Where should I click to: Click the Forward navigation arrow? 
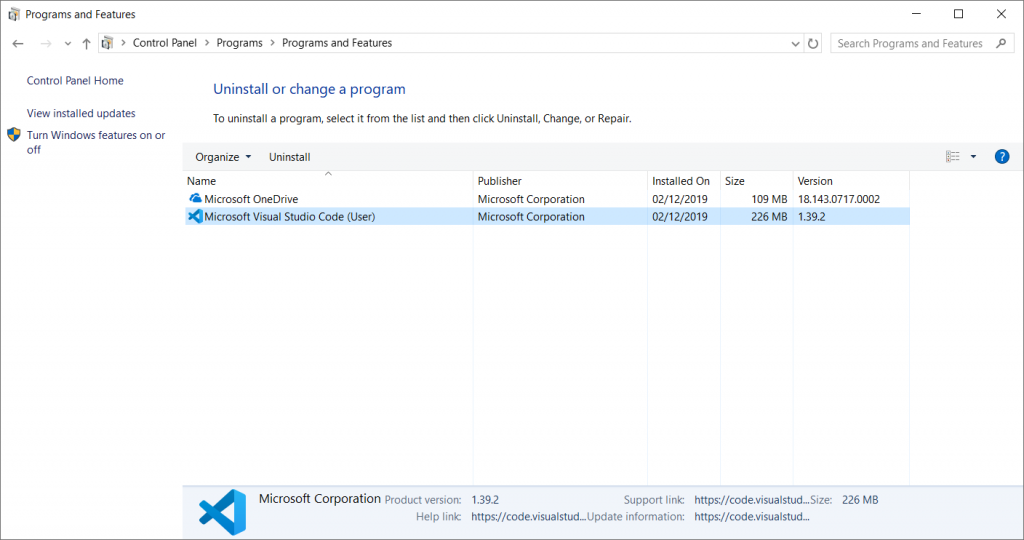[46, 44]
